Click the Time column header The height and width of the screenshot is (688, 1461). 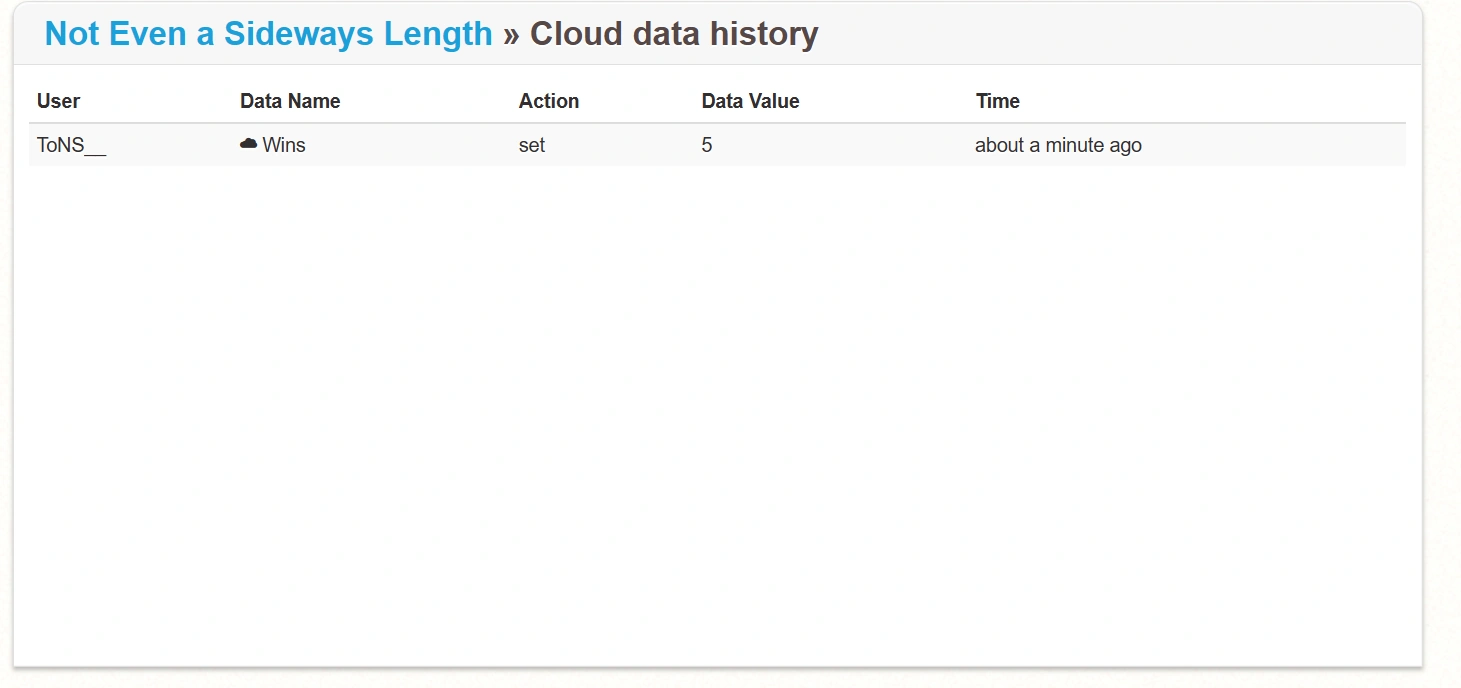[x=996, y=101]
